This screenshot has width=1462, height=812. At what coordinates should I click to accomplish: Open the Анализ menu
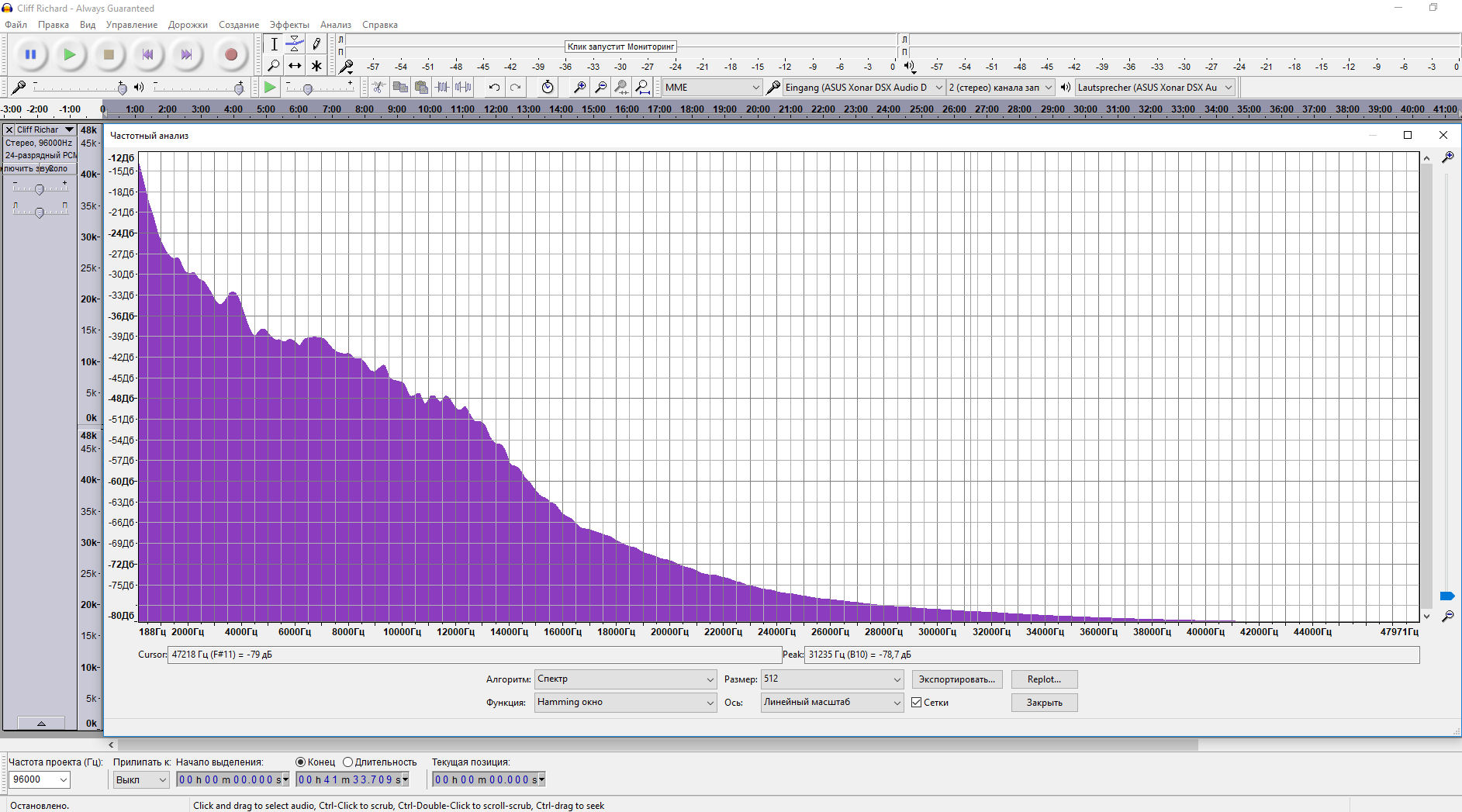(336, 25)
